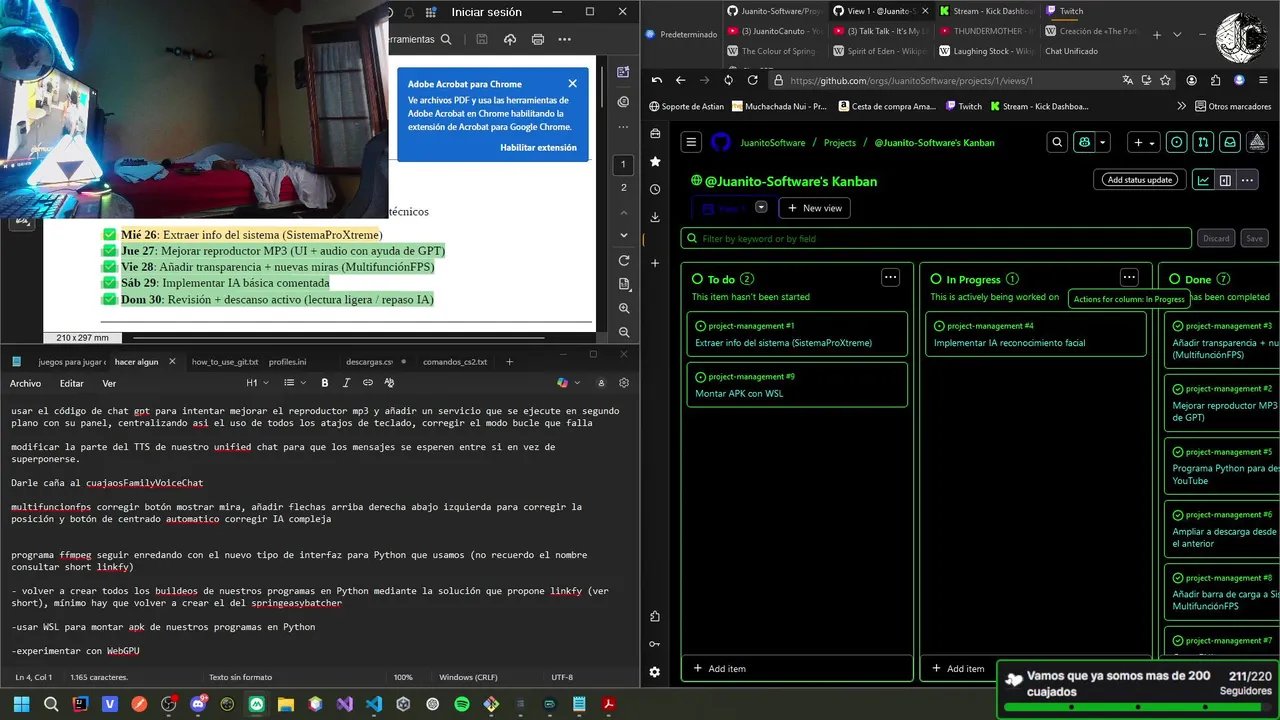Toggle bold formatting in Notepad

pos(325,383)
